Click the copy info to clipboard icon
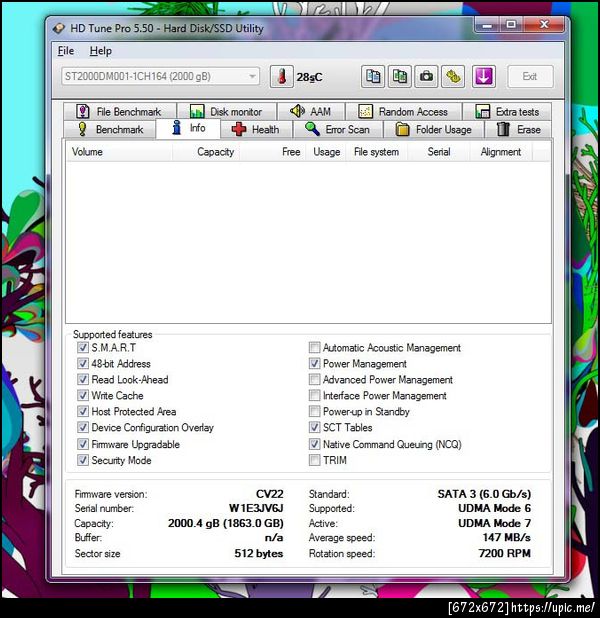Screen dimensions: 600x618 pos(373,76)
